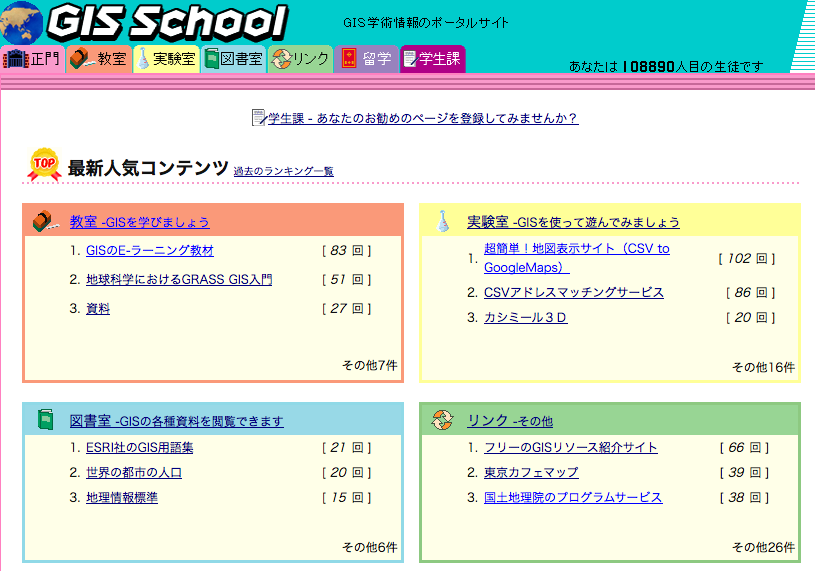Open ESRI社のGIS用語集 link

pos(139,447)
